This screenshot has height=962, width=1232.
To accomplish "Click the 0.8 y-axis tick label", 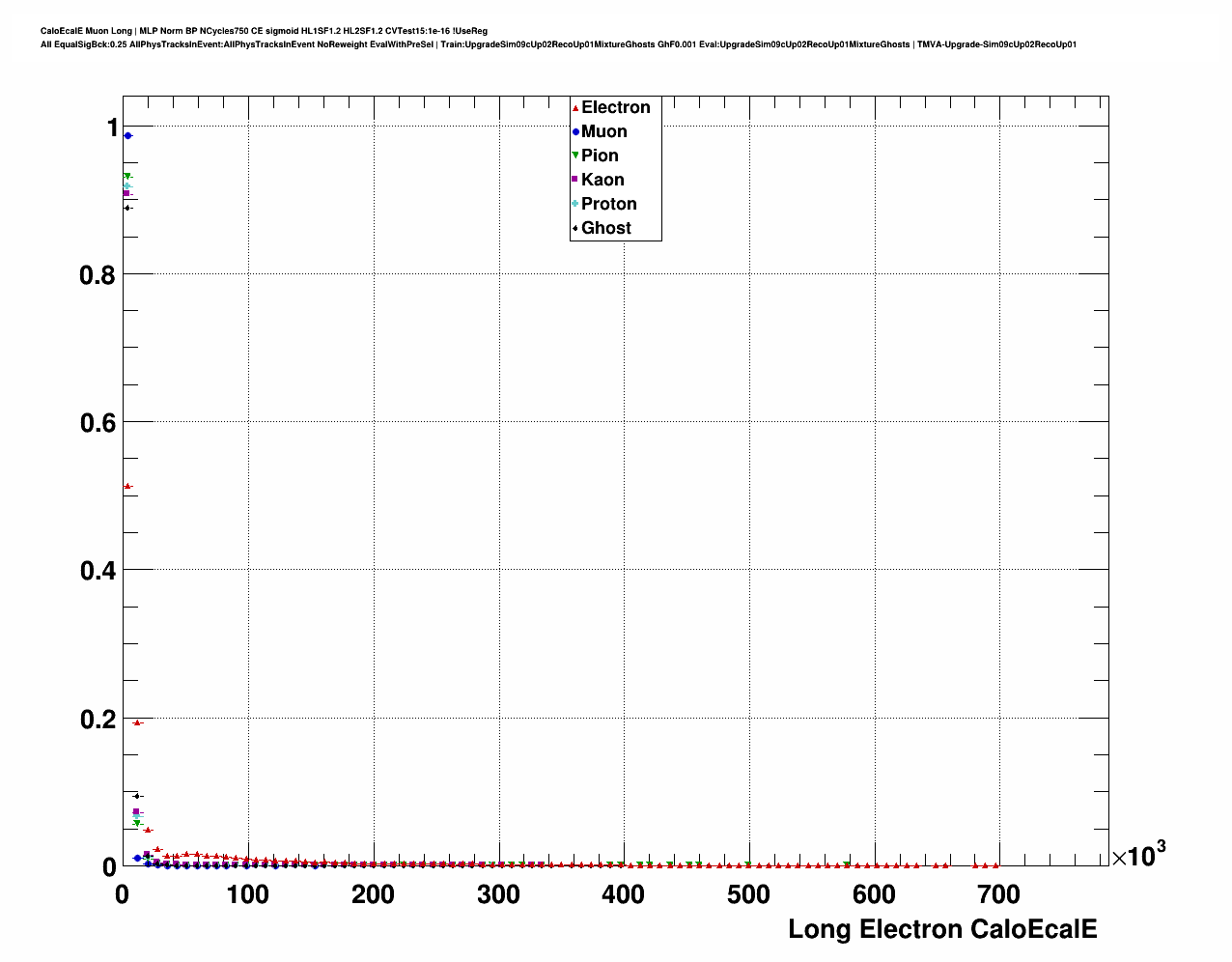I will click(x=97, y=275).
